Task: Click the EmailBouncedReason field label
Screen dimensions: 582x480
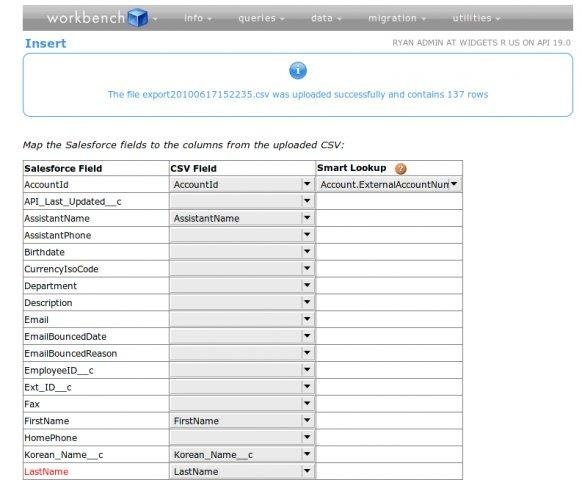Action: (71, 353)
